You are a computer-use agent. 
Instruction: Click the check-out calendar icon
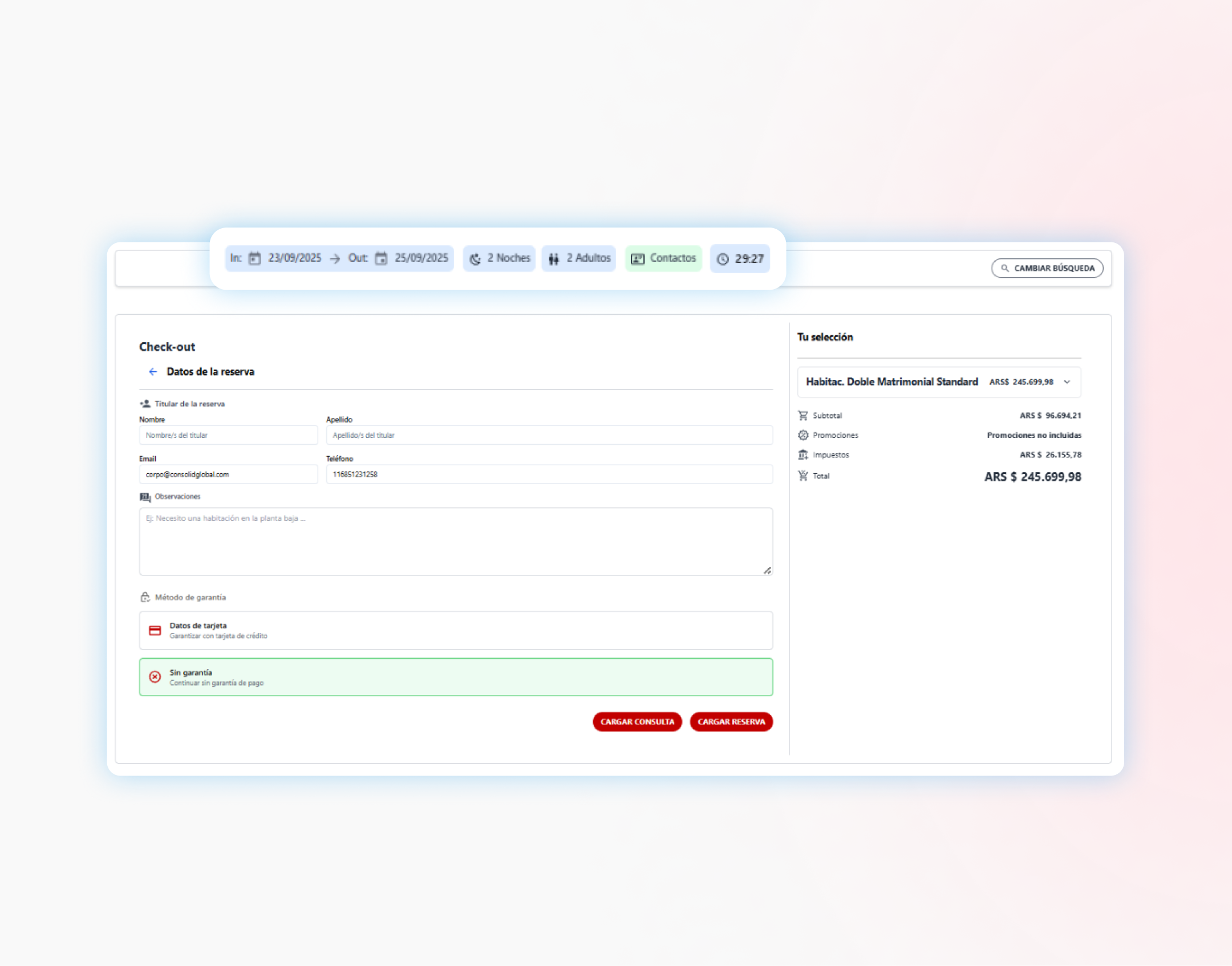381,258
